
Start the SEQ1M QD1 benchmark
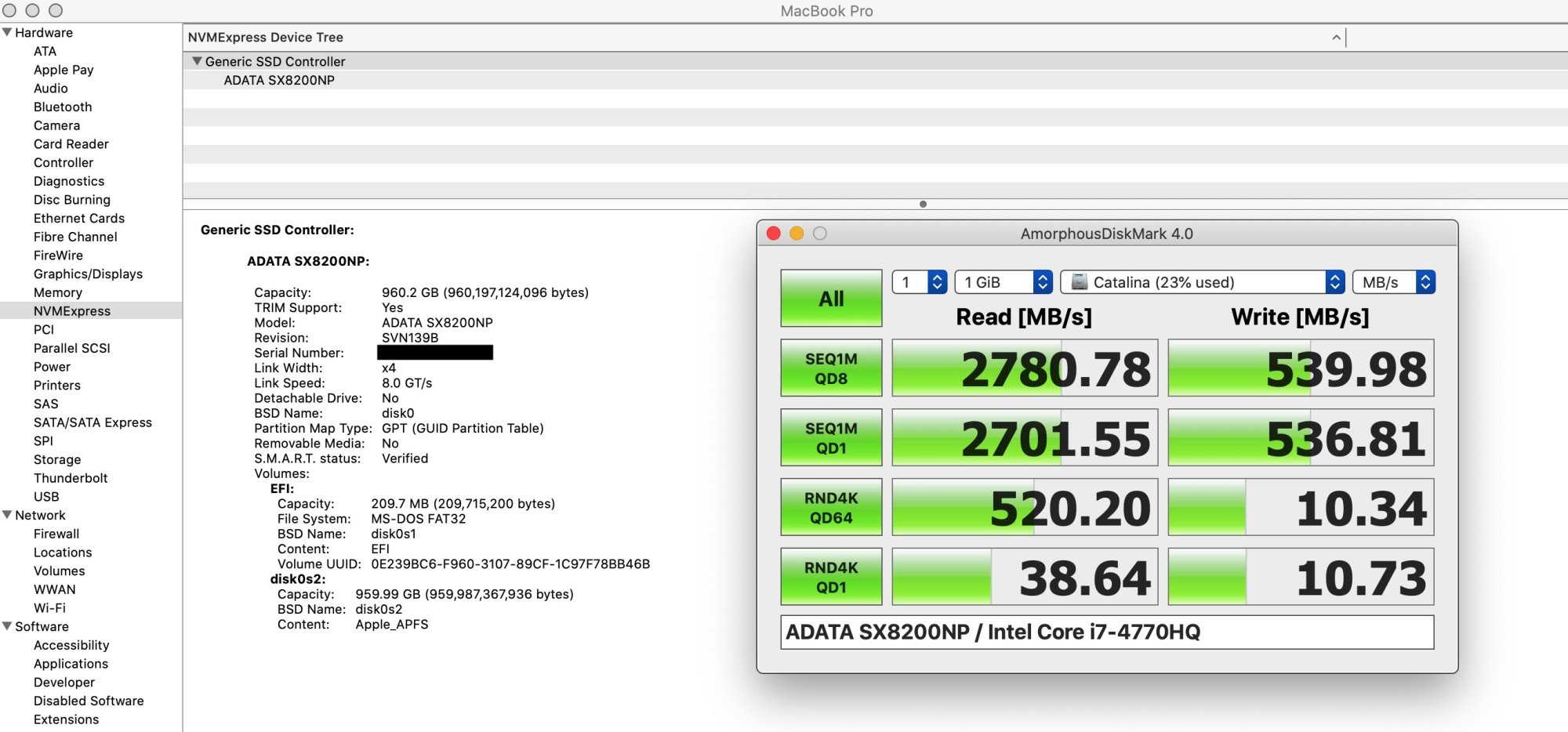coord(831,438)
